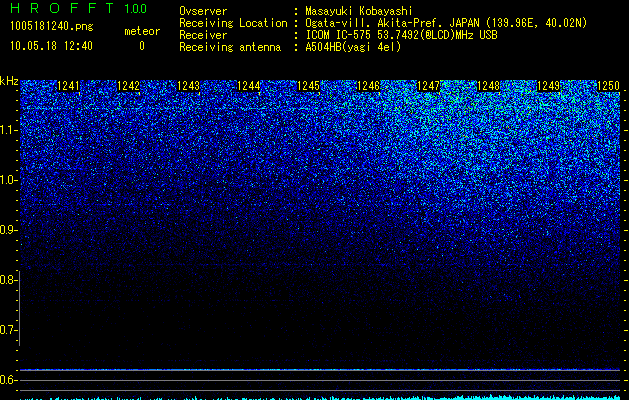Click the Receiving antenna label
The image size is (629, 400).
click(x=230, y=47)
